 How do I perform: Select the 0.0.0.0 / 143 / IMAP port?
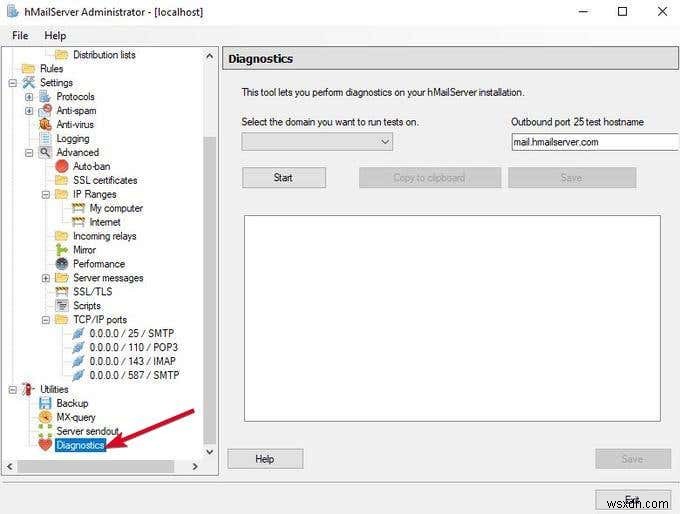133,361
